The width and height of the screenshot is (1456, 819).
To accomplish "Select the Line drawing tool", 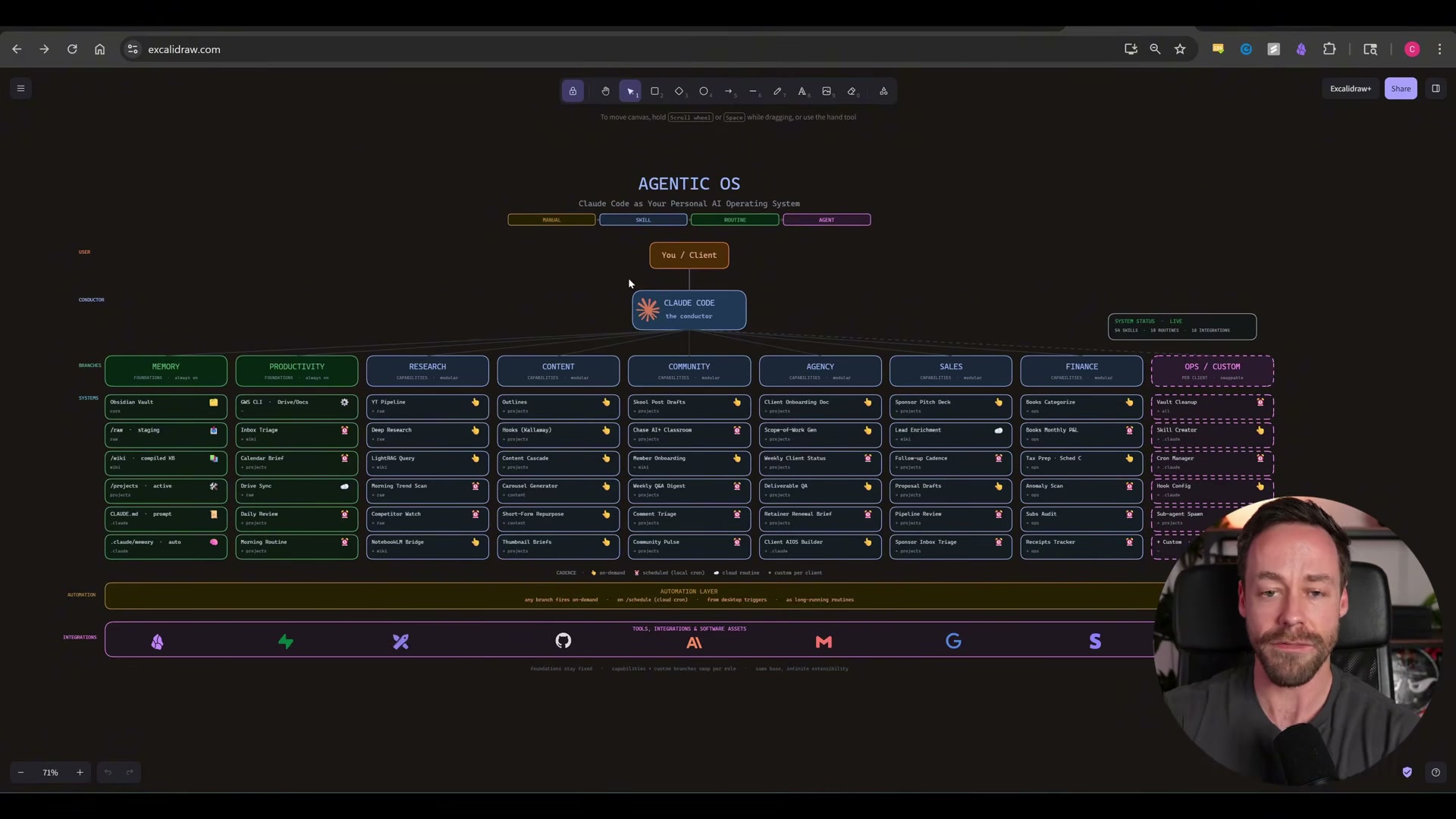I will [x=753, y=91].
